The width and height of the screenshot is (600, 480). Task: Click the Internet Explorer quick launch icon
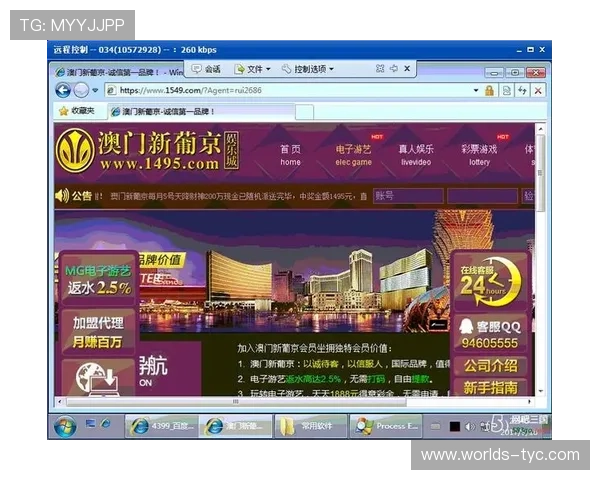click(x=106, y=423)
